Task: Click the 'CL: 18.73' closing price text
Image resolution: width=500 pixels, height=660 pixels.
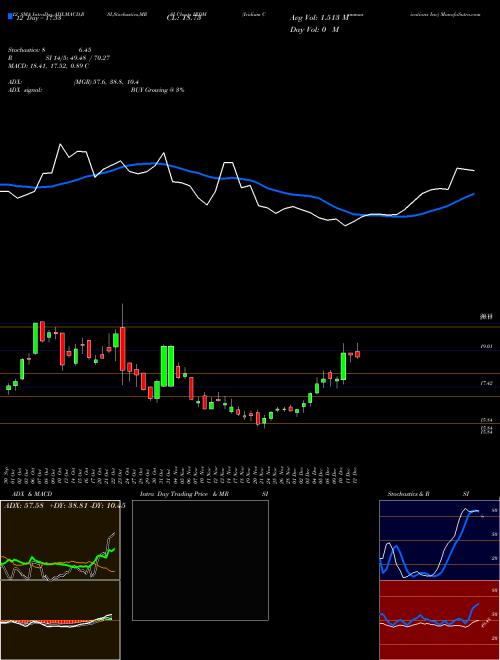Action: click(x=184, y=18)
